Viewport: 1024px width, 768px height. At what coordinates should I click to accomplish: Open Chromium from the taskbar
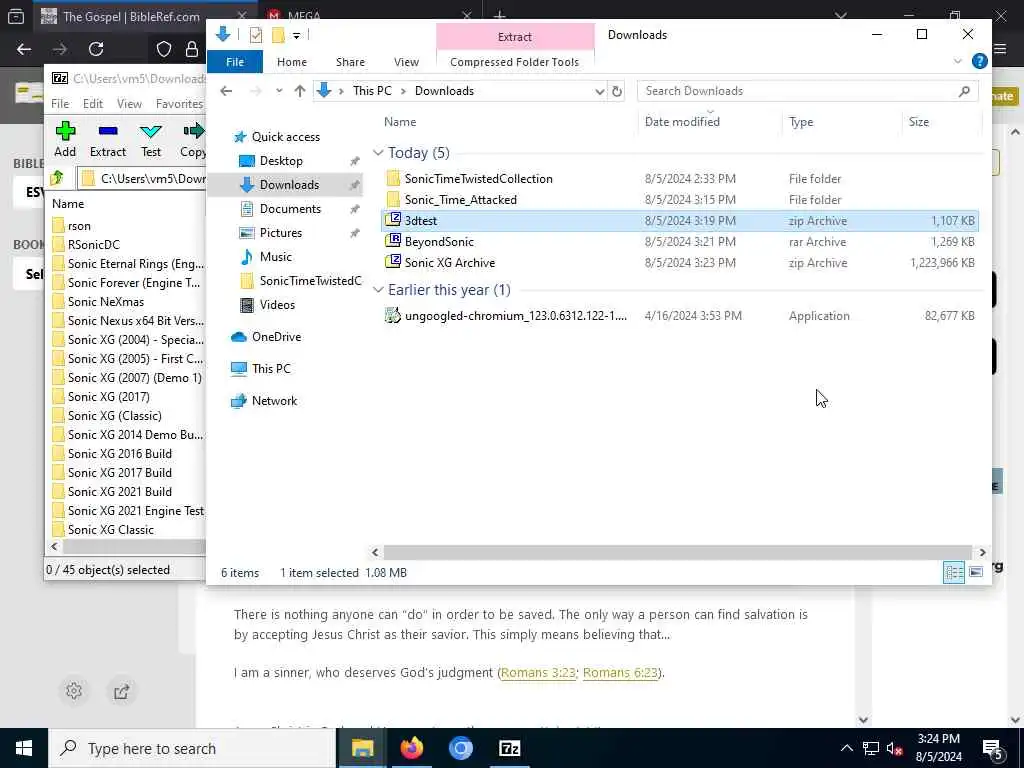pos(460,748)
